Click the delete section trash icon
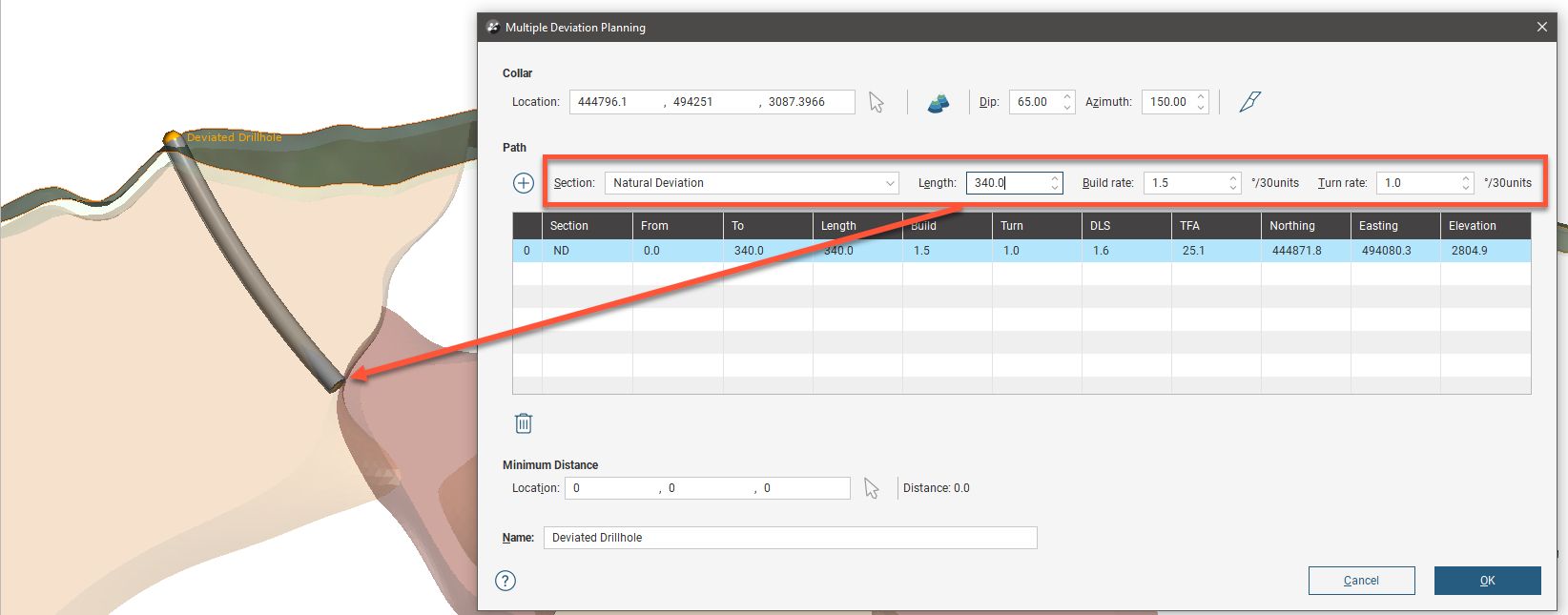Screen dimensions: 1568x615 click(x=524, y=423)
